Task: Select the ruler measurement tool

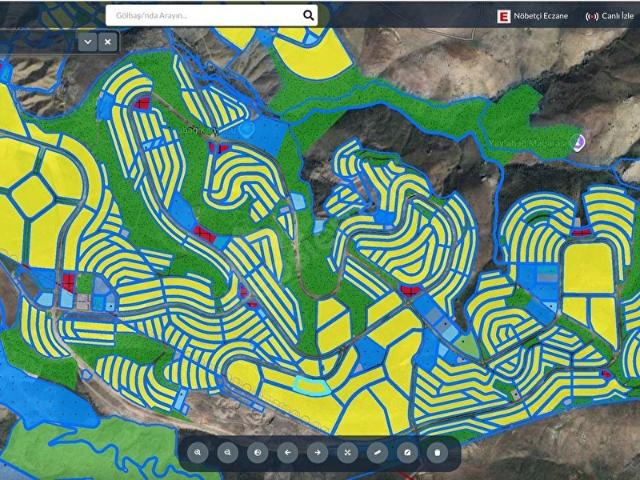Action: (x=378, y=452)
